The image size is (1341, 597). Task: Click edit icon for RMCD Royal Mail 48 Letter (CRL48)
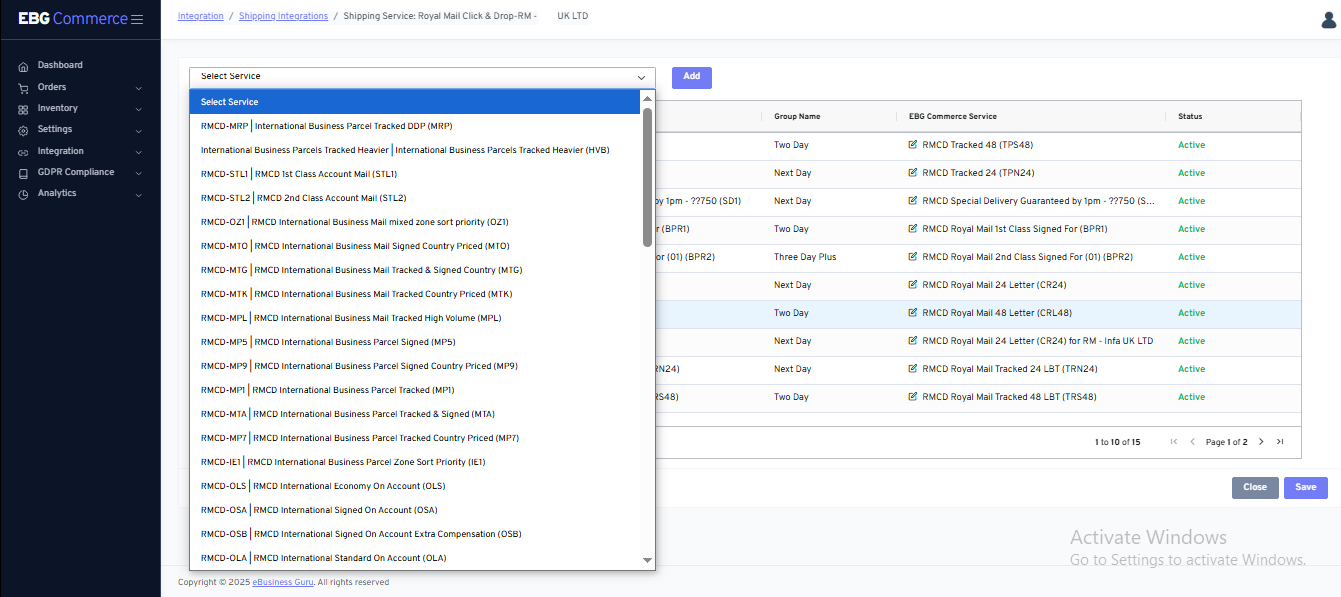point(912,313)
